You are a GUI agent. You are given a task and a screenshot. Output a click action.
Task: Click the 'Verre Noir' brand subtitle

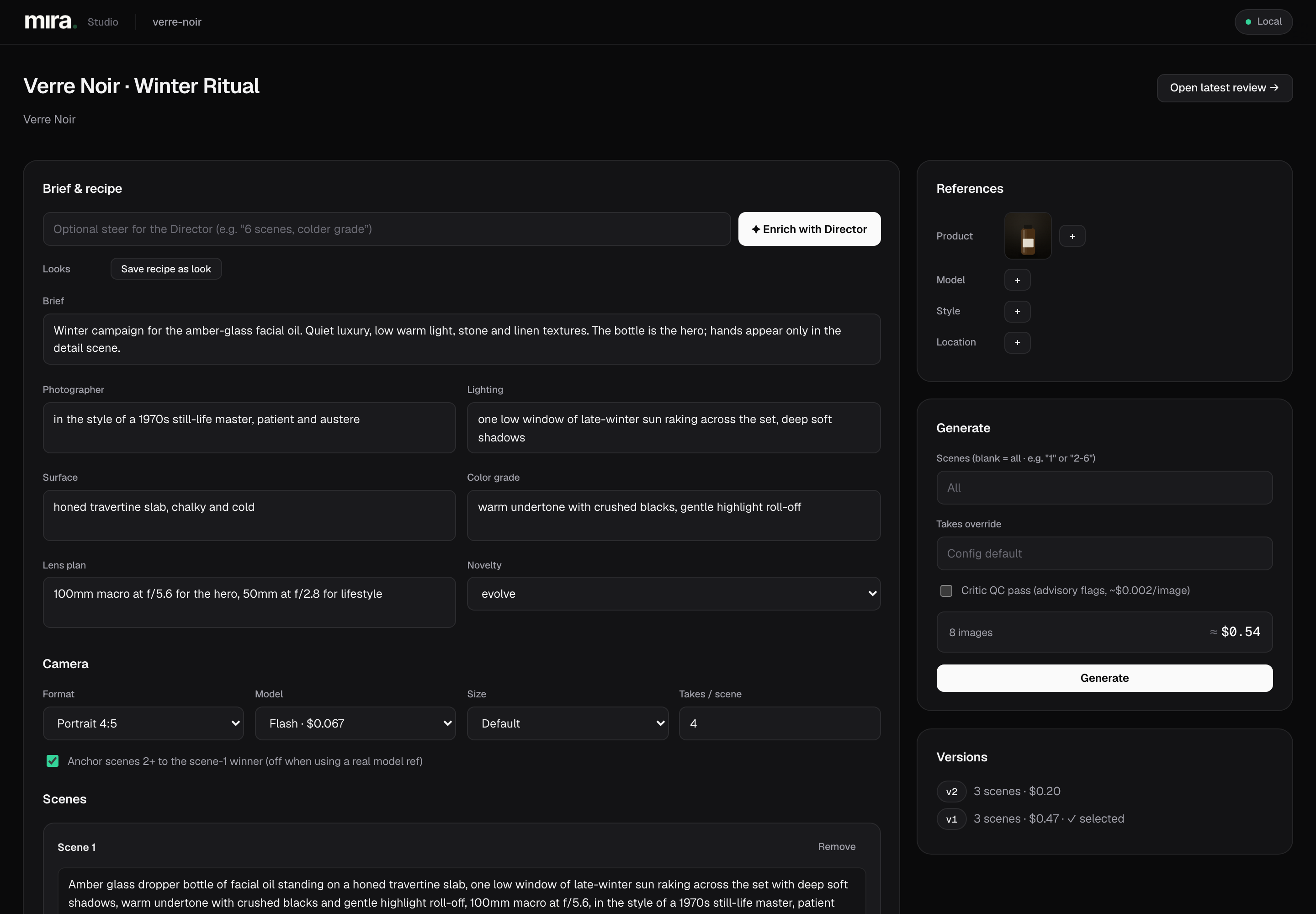(49, 119)
